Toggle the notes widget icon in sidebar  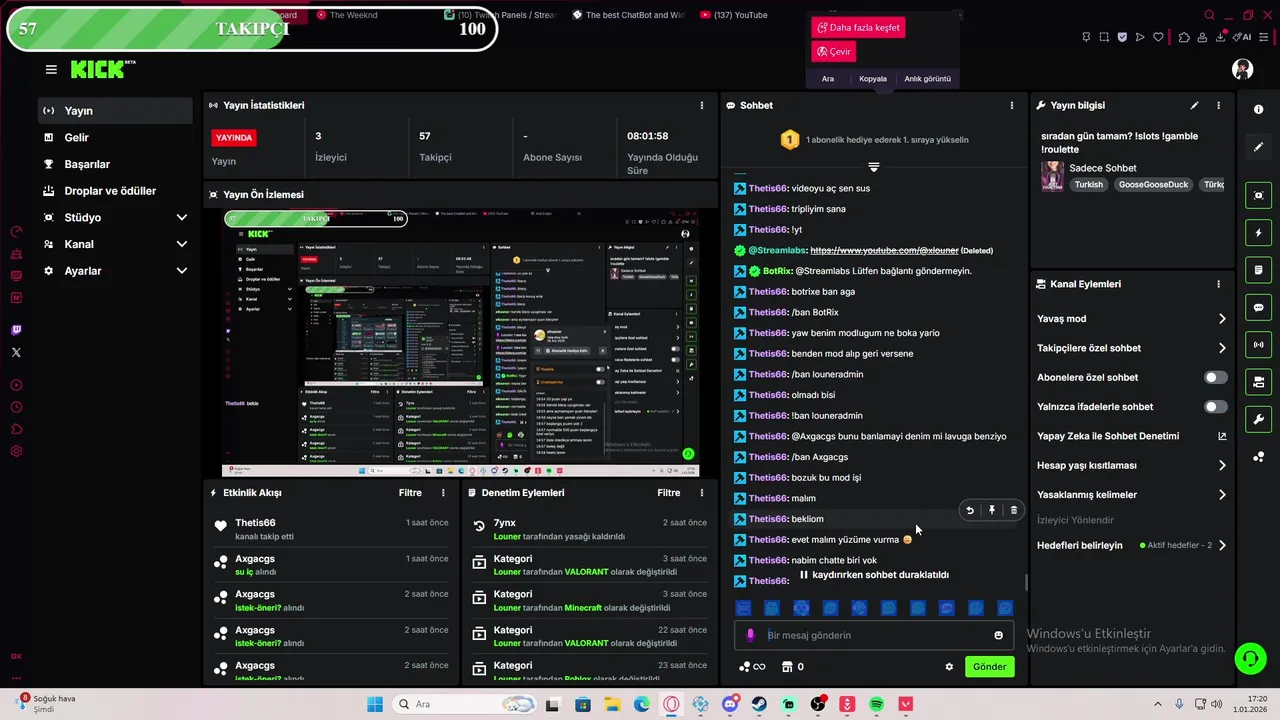(x=1258, y=270)
